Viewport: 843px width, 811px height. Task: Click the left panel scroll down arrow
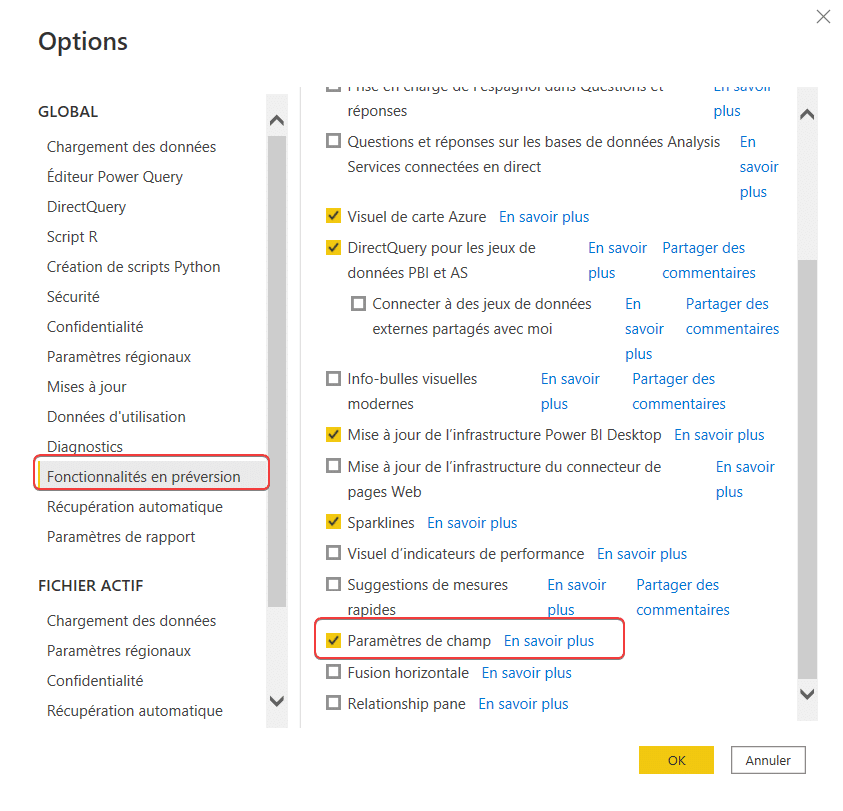click(277, 701)
